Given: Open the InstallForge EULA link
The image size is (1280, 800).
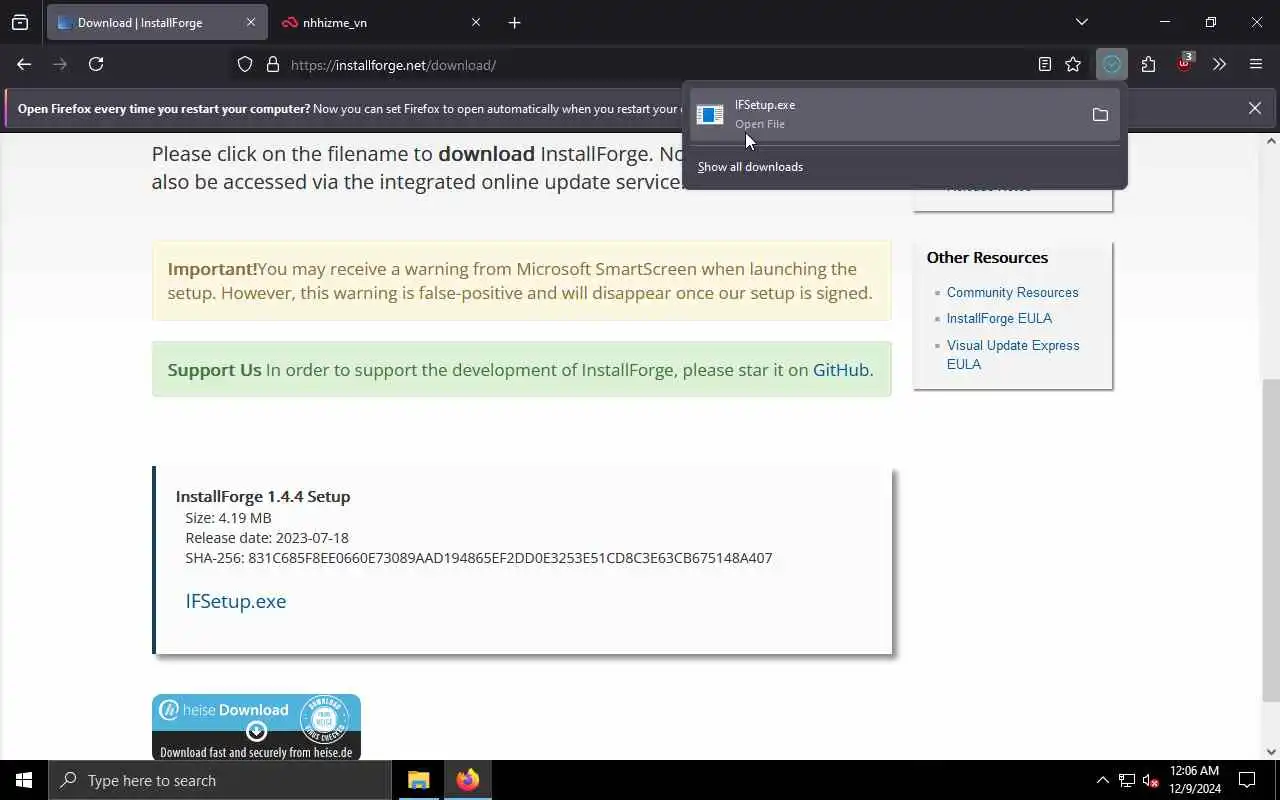Looking at the screenshot, I should (x=999, y=318).
